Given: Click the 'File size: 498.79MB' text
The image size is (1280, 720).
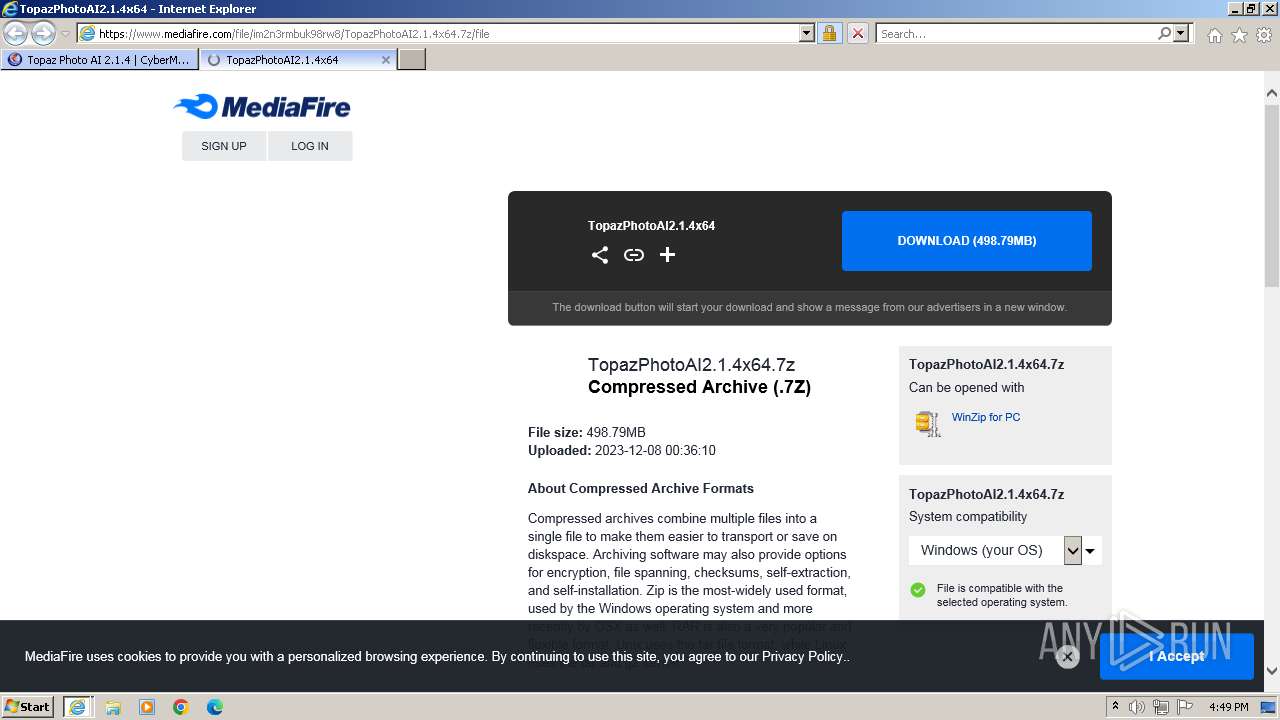Looking at the screenshot, I should [587, 432].
